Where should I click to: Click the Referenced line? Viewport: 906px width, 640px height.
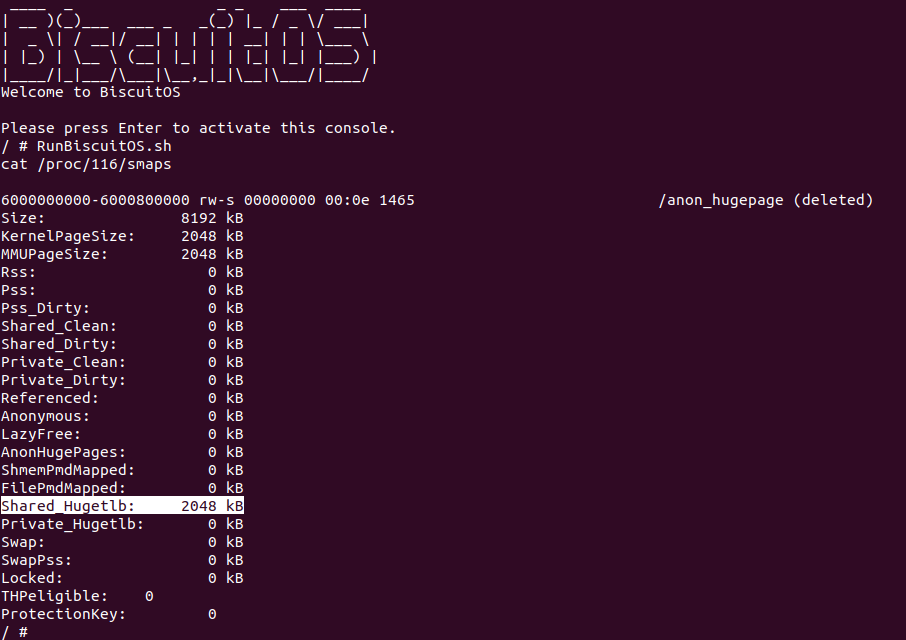122,398
